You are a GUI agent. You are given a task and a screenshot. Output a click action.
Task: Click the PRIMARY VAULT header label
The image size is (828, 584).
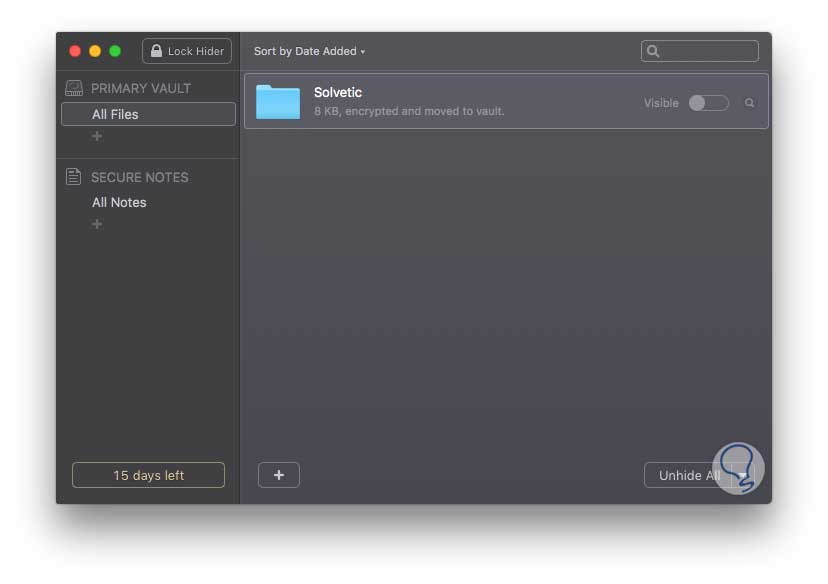click(141, 88)
